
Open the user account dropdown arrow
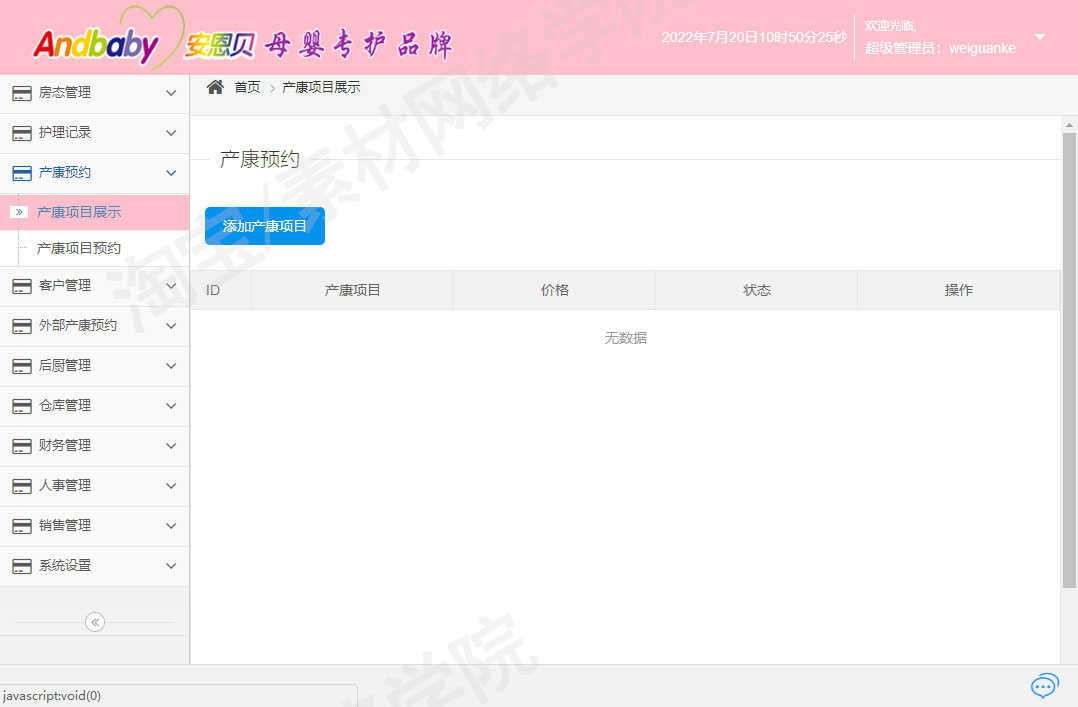1040,36
